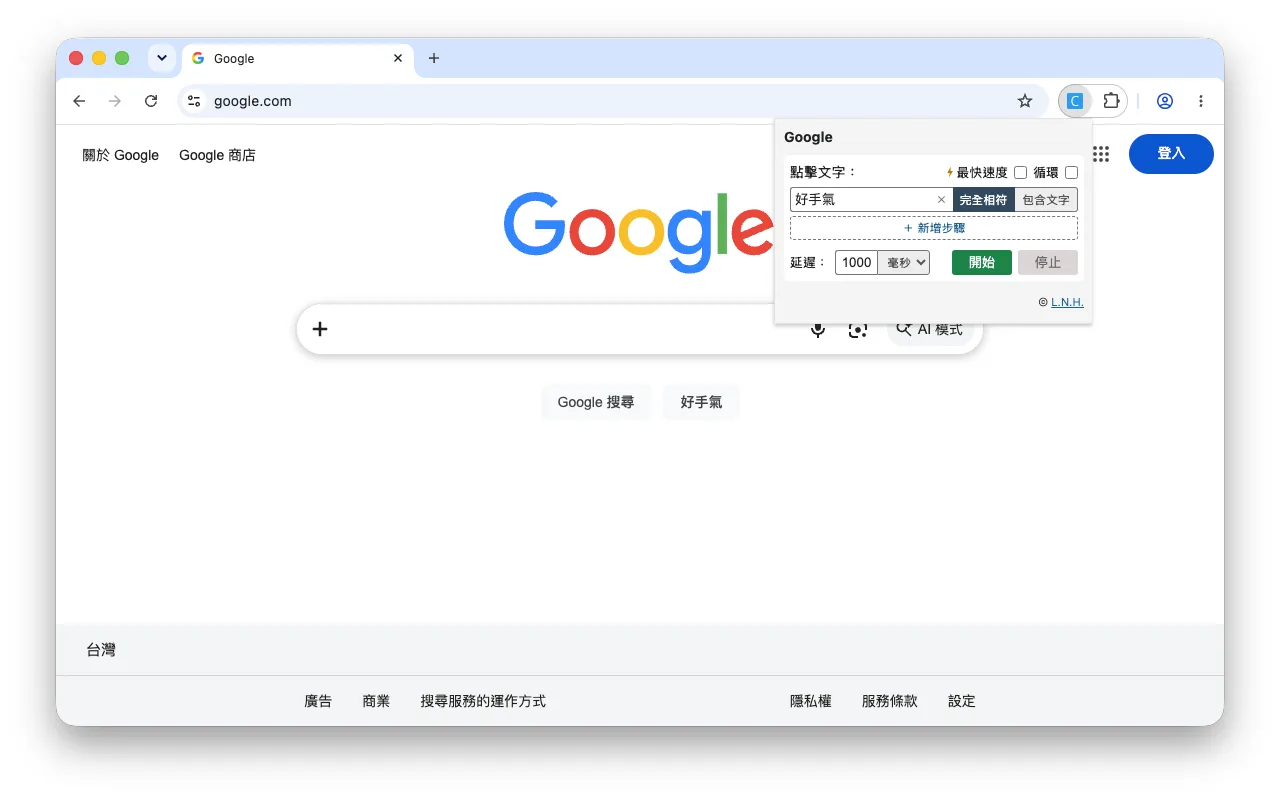Click the bold Google title in extension popup
The width and height of the screenshot is (1280, 800).
coord(808,137)
